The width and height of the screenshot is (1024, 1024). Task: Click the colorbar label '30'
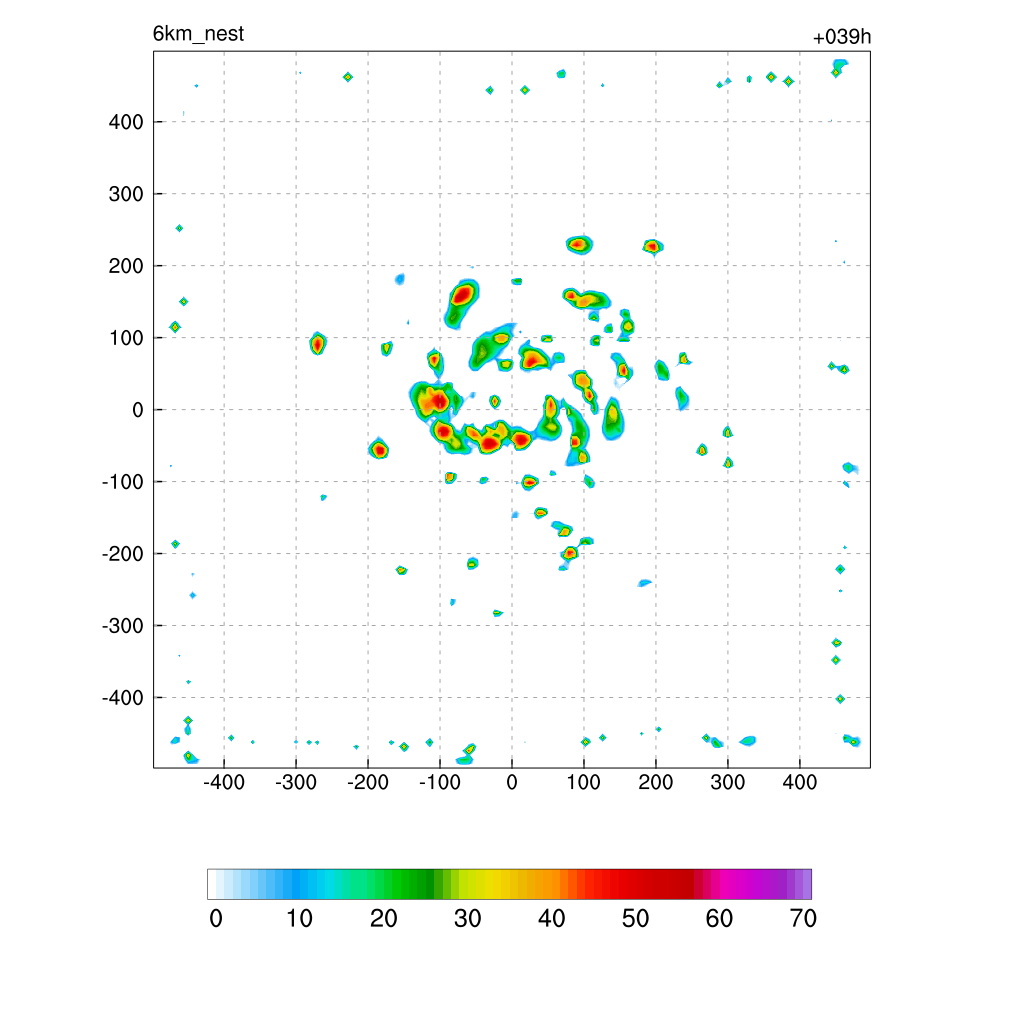point(468,919)
